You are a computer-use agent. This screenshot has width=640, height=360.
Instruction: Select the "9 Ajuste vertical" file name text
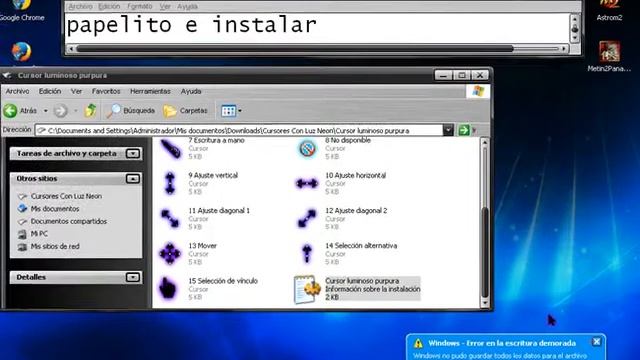point(213,176)
